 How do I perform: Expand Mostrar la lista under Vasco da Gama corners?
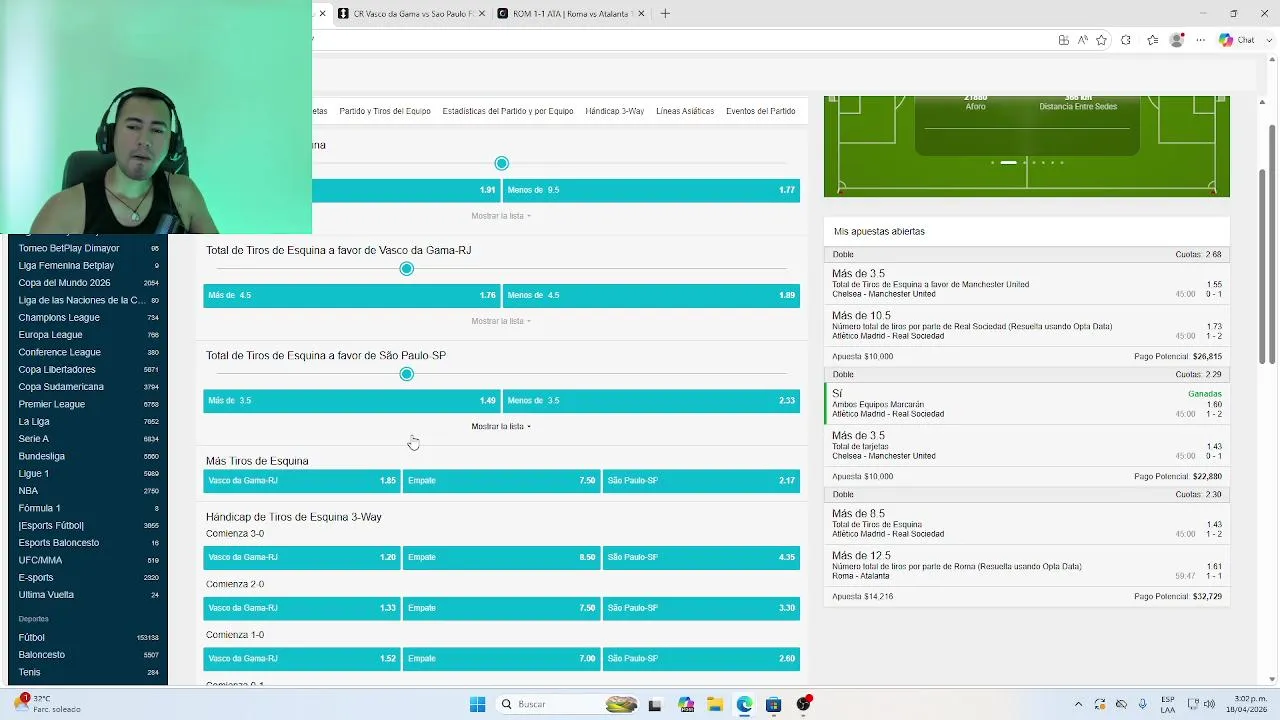point(501,321)
